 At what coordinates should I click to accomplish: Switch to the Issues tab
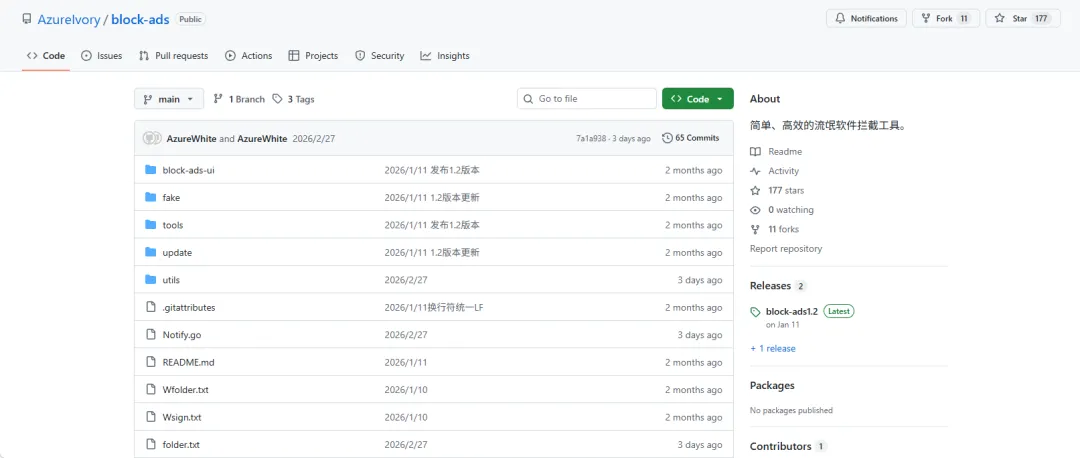(x=101, y=56)
